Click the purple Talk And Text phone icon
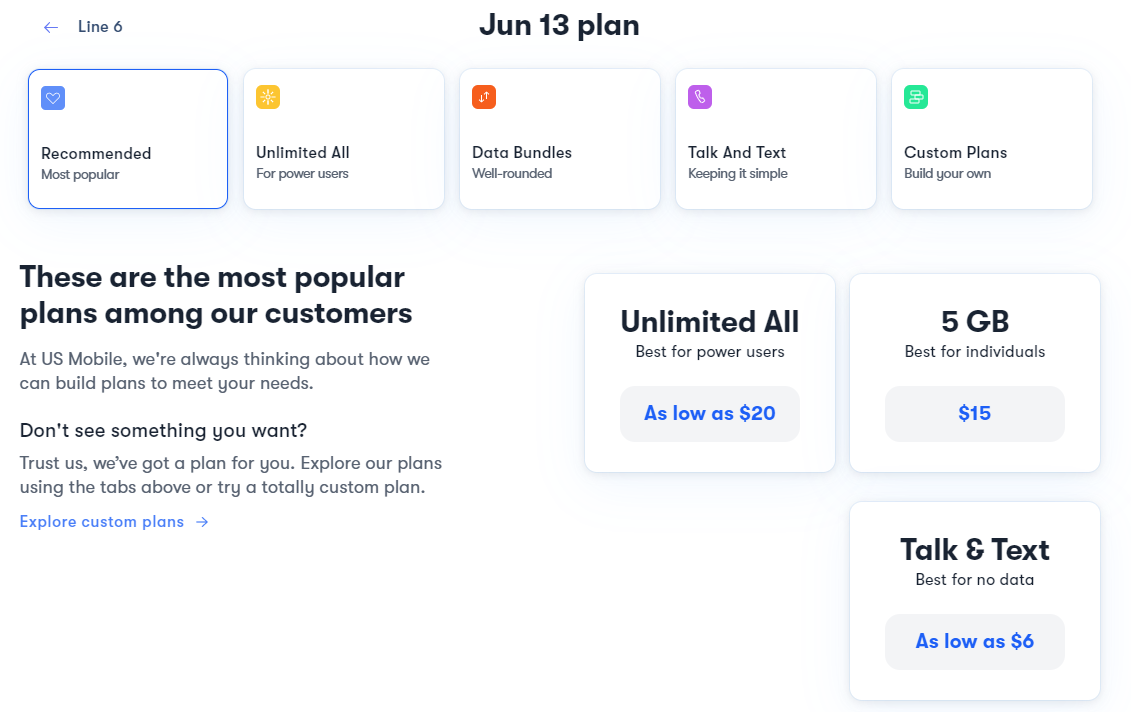The width and height of the screenshot is (1131, 712). (700, 97)
